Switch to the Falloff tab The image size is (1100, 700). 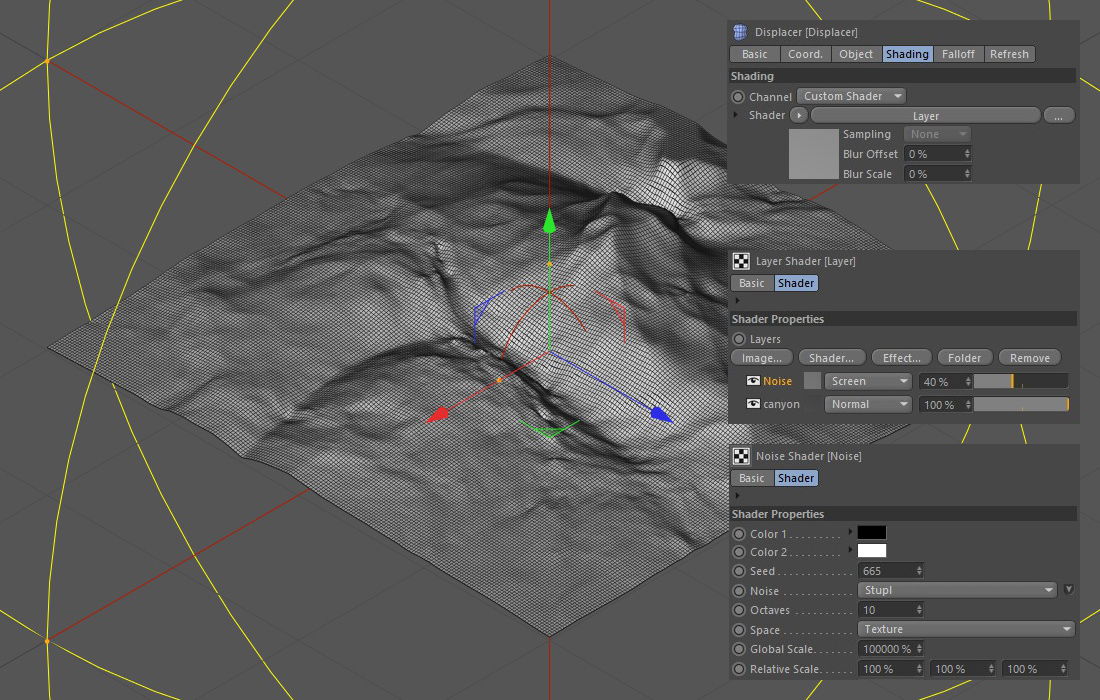[x=958, y=54]
